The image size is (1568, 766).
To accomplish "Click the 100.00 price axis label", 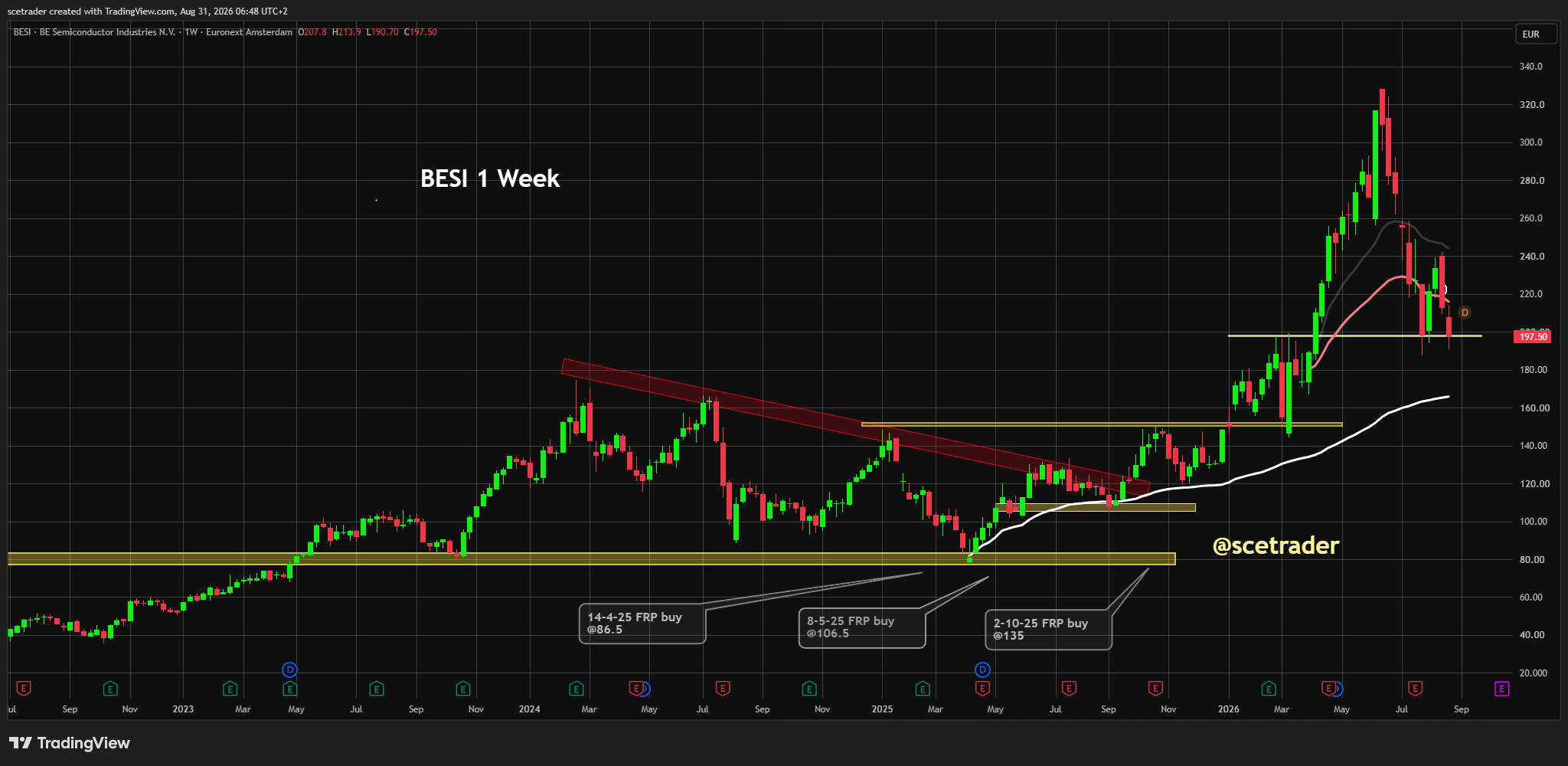I will (1534, 522).
